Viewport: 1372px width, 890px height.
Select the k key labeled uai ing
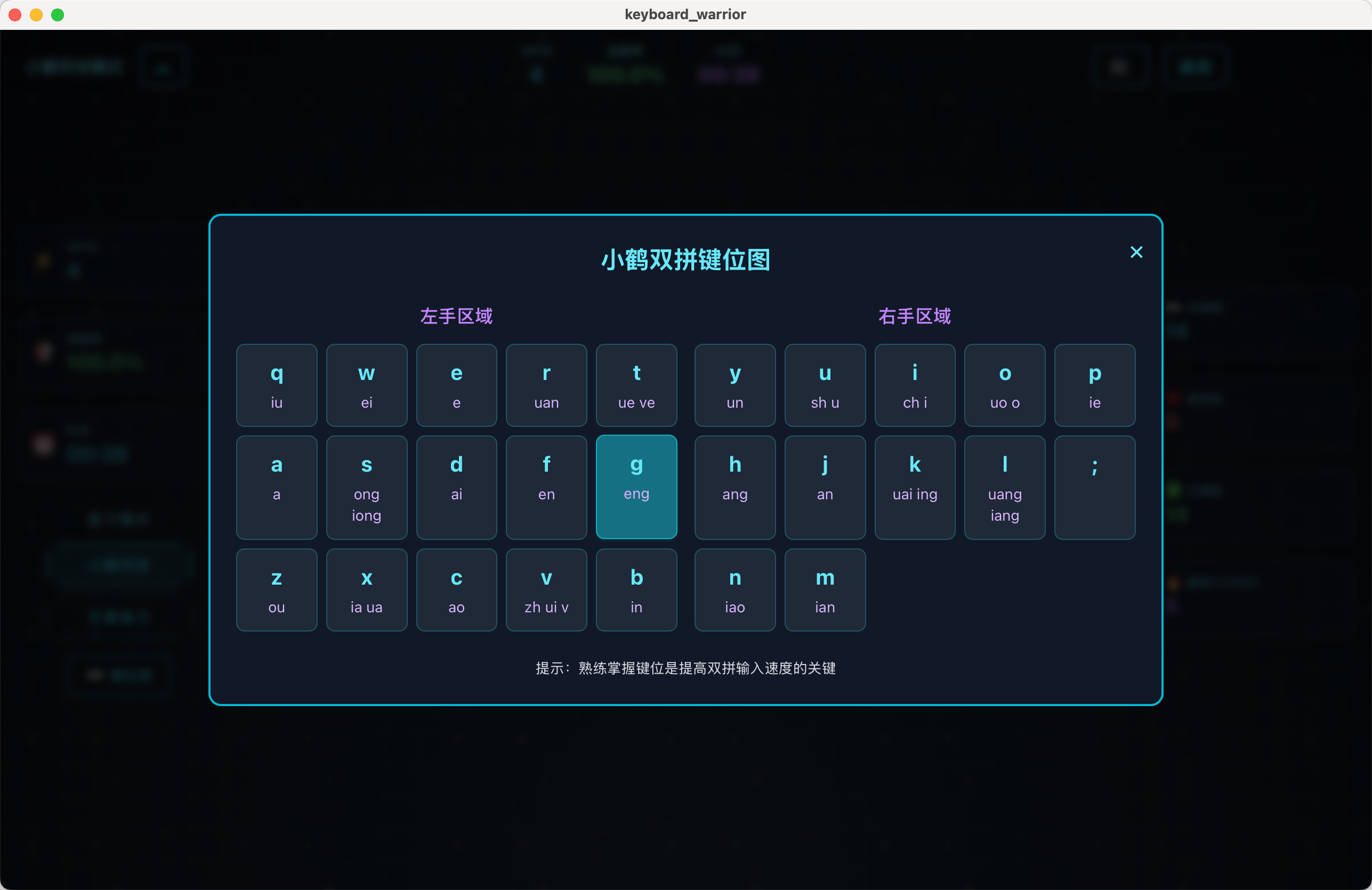click(x=914, y=487)
